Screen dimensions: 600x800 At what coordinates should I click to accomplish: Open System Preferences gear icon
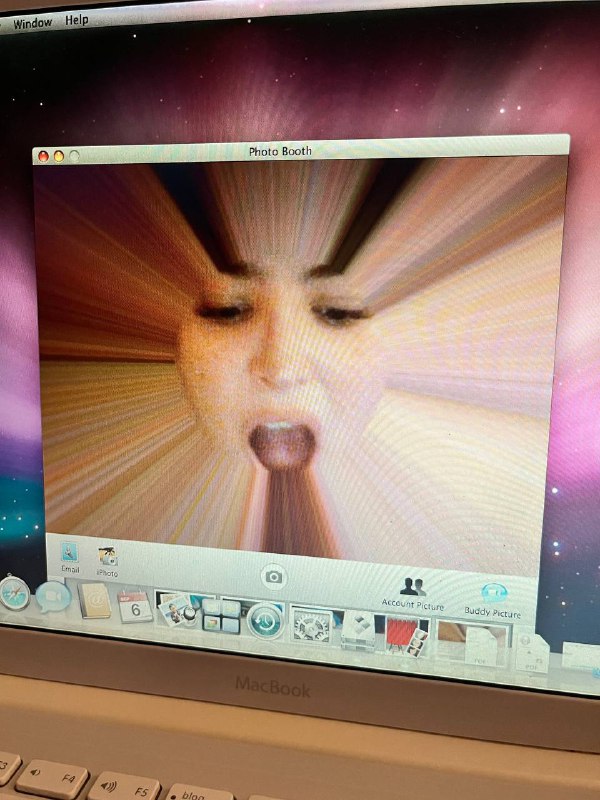(x=311, y=625)
